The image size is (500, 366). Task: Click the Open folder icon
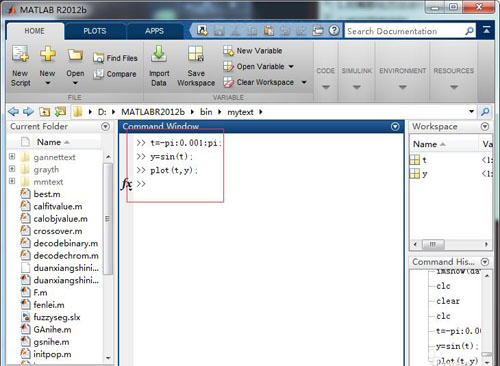coord(75,55)
